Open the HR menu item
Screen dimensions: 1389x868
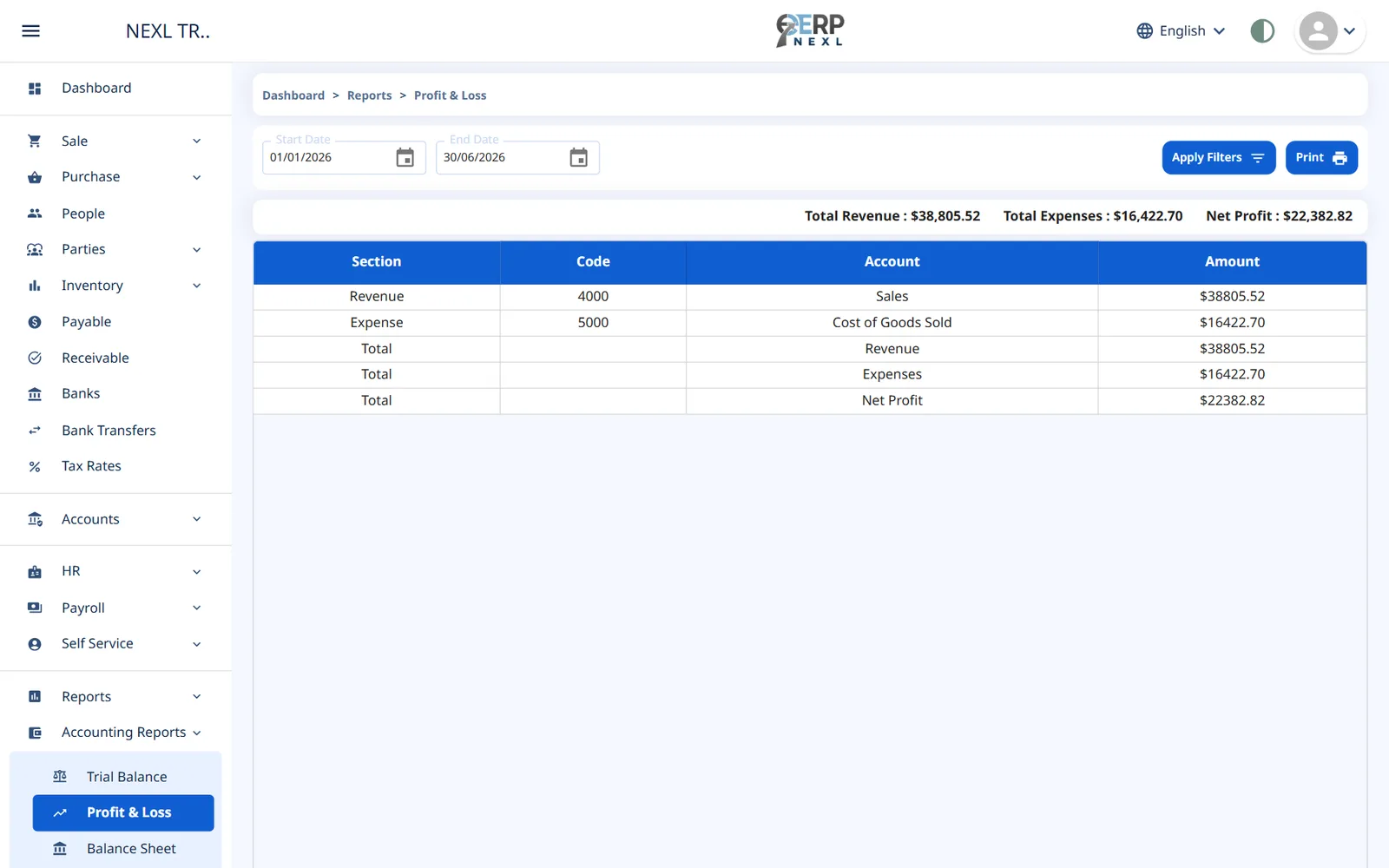tap(115, 571)
